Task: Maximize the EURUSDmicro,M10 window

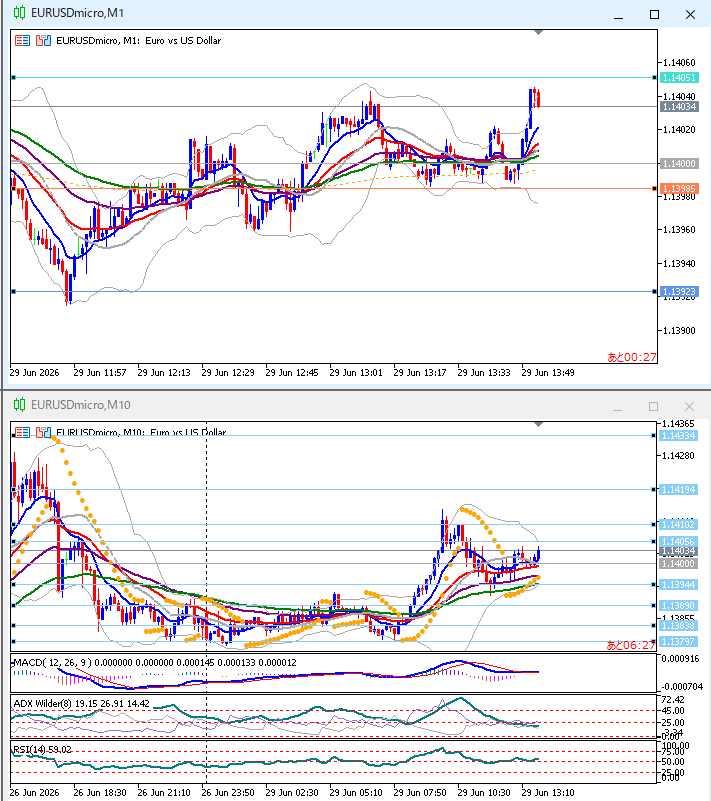Action: point(653,407)
